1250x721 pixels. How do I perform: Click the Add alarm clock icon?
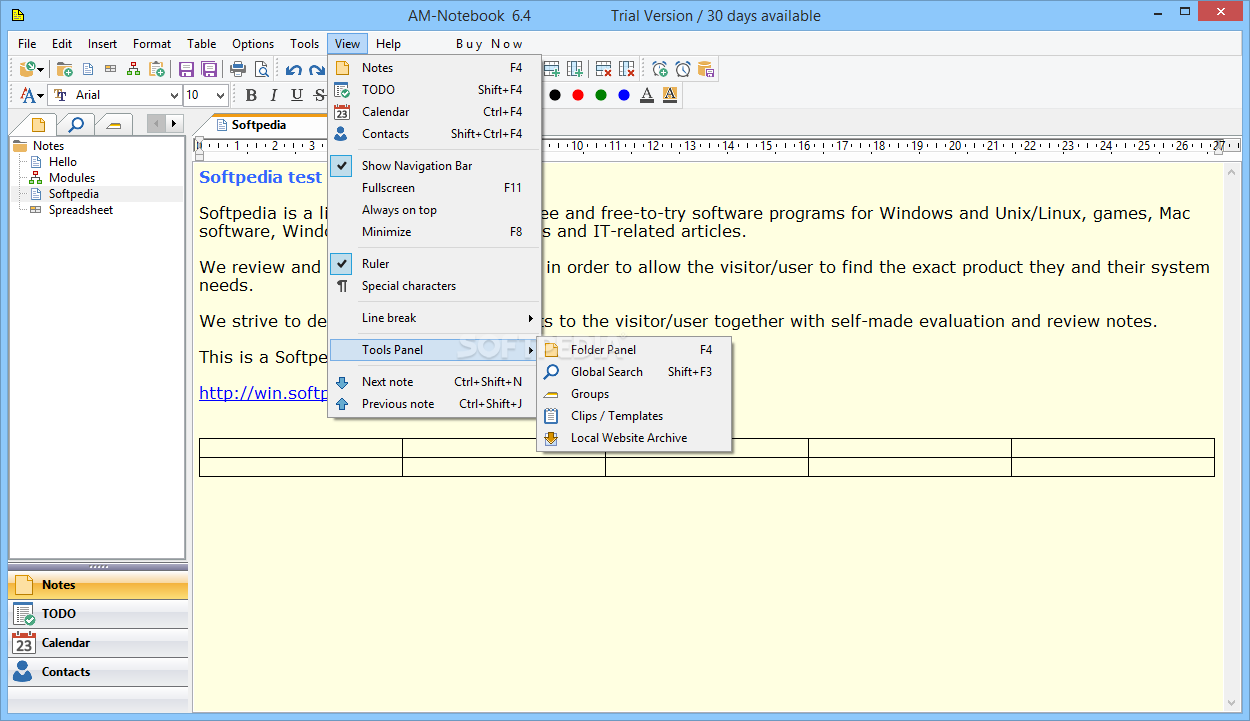point(660,69)
